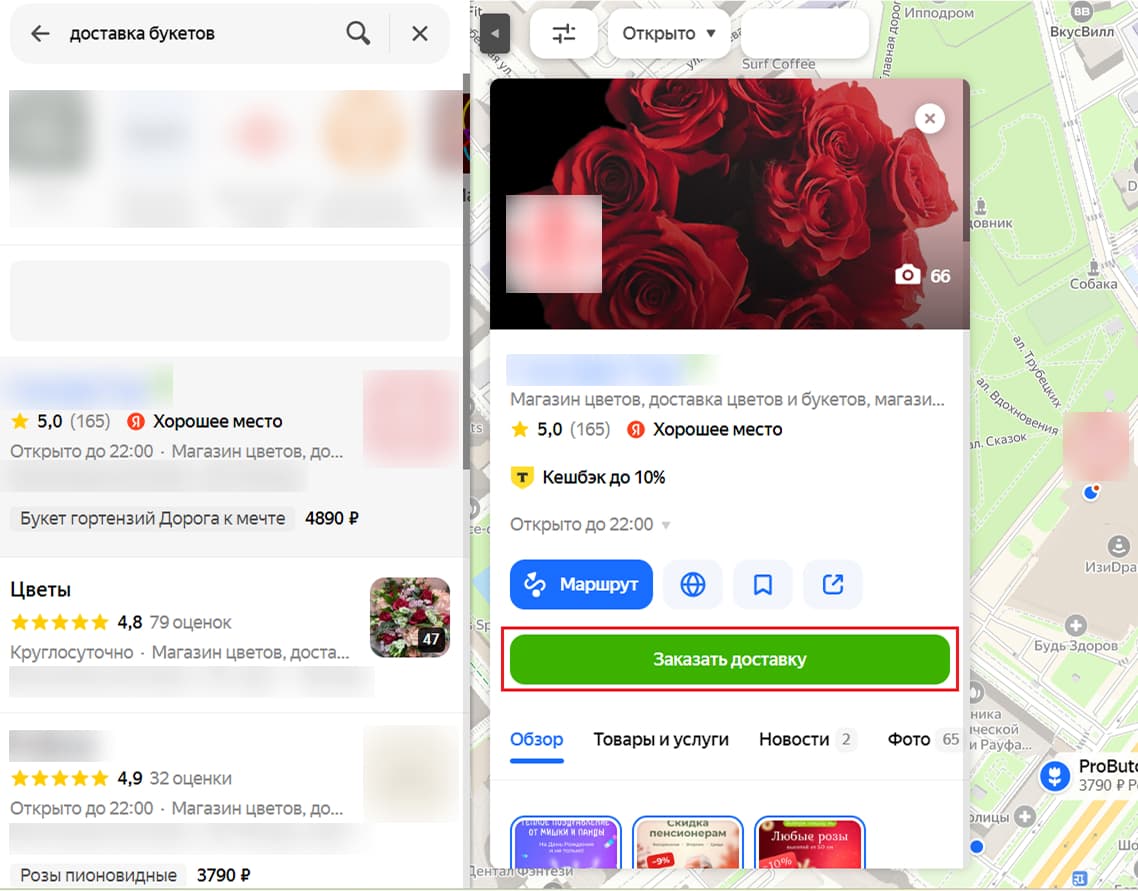Collapse the side panel with arrow button

click(495, 33)
